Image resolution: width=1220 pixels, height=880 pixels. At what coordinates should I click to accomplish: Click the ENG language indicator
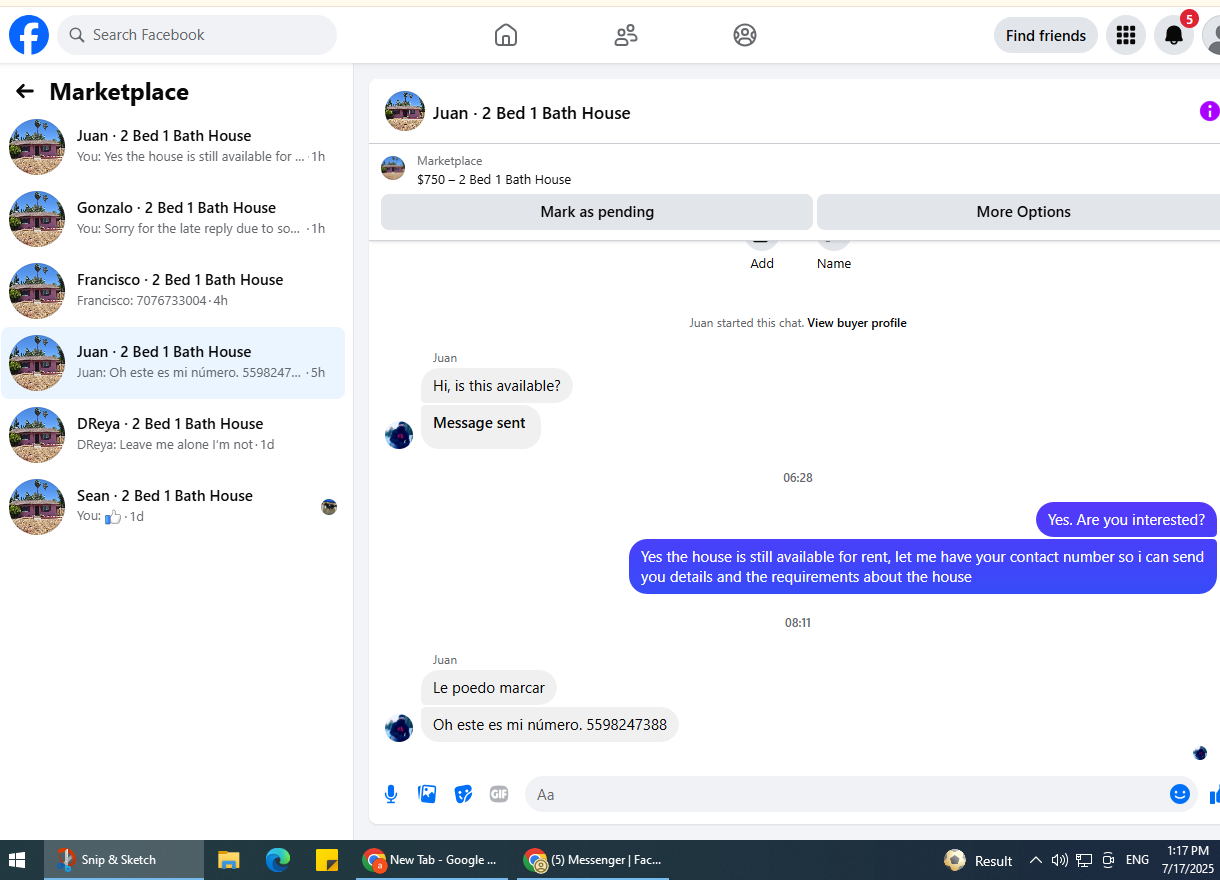[1137, 860]
